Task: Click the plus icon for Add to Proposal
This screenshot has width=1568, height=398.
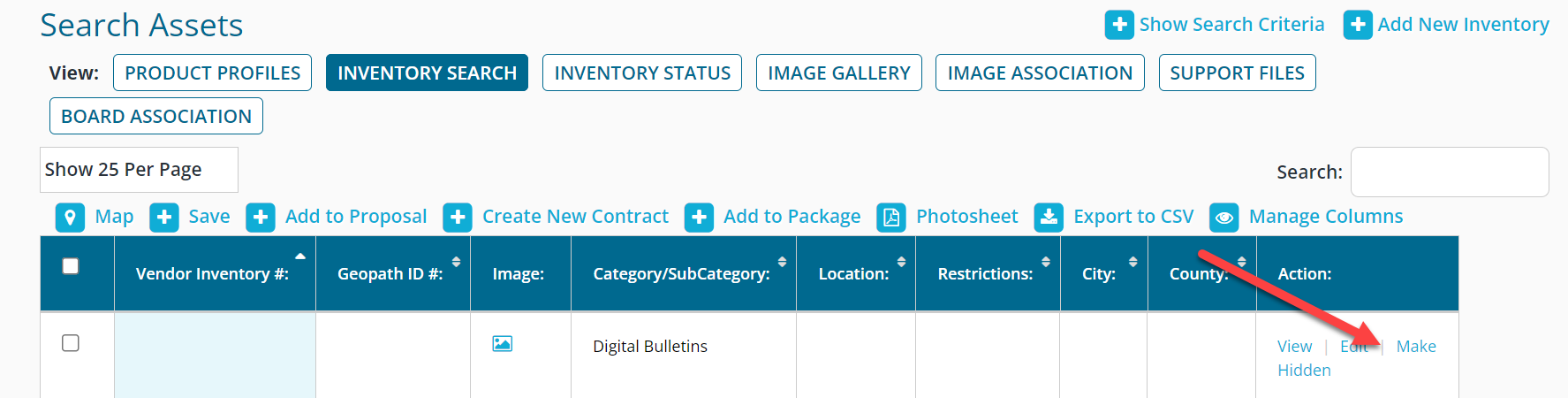Action: pos(260,218)
